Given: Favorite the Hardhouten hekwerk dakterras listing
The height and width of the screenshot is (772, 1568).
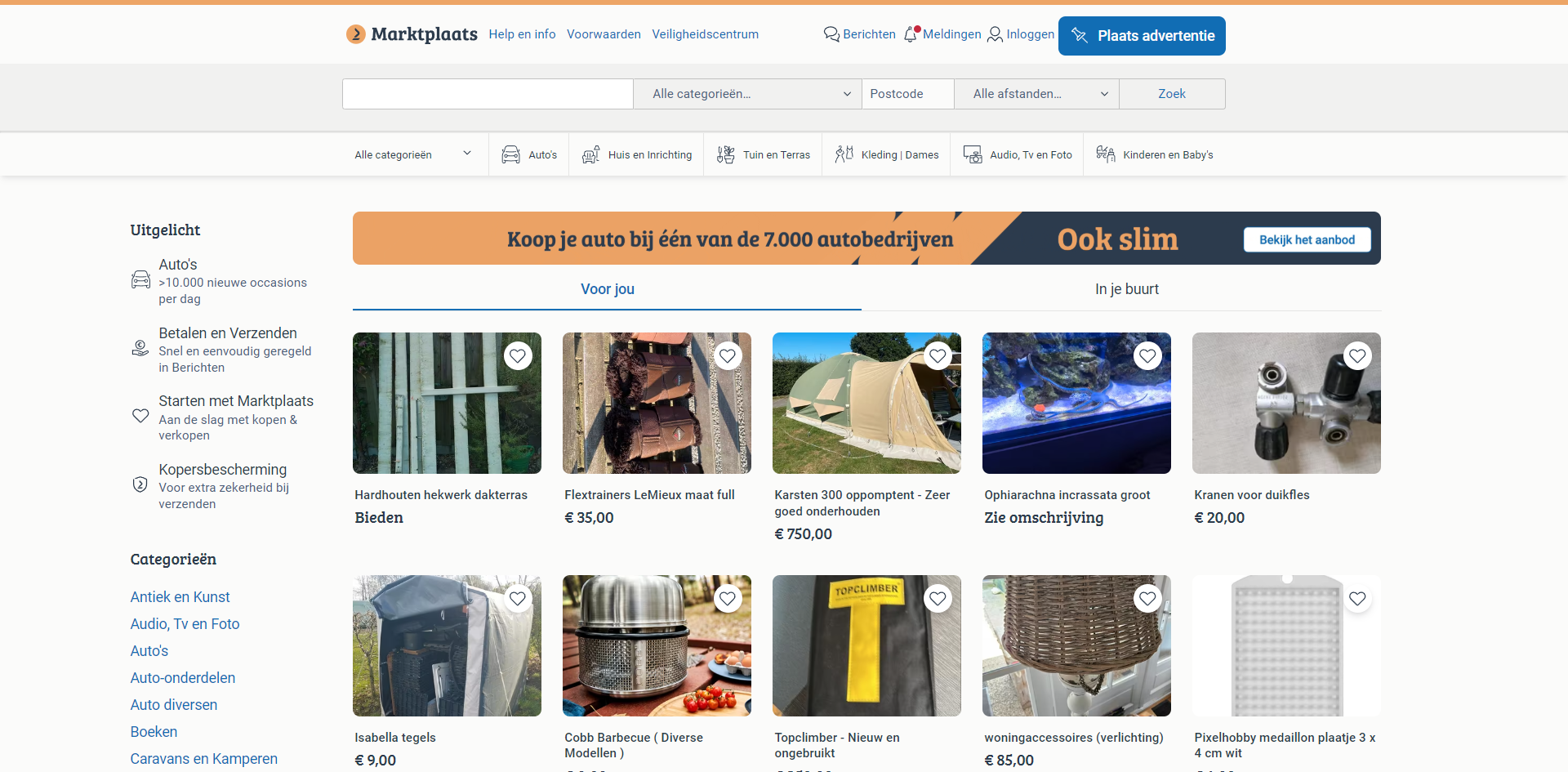Looking at the screenshot, I should point(518,356).
